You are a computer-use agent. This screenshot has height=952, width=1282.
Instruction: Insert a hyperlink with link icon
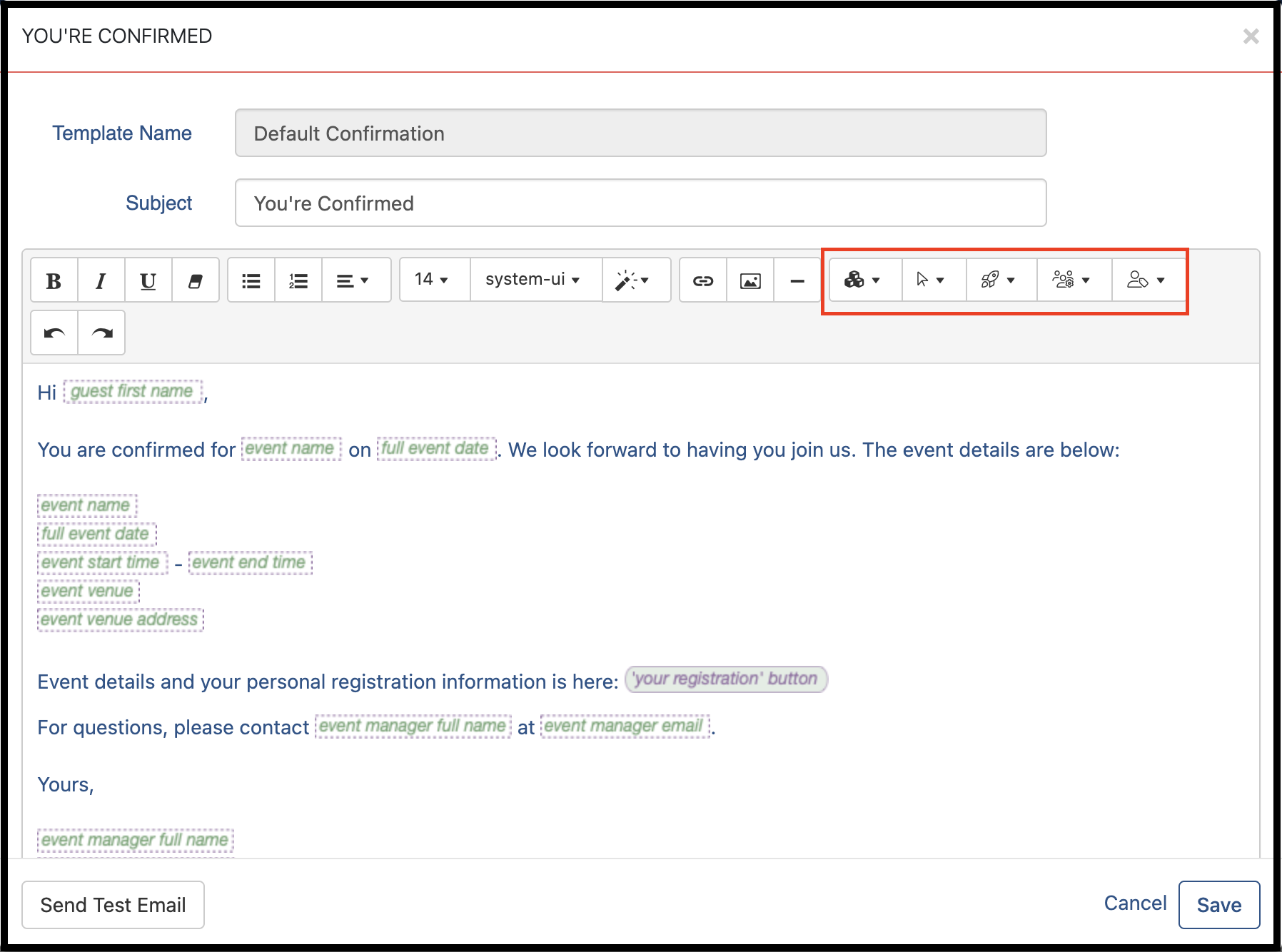[703, 280]
